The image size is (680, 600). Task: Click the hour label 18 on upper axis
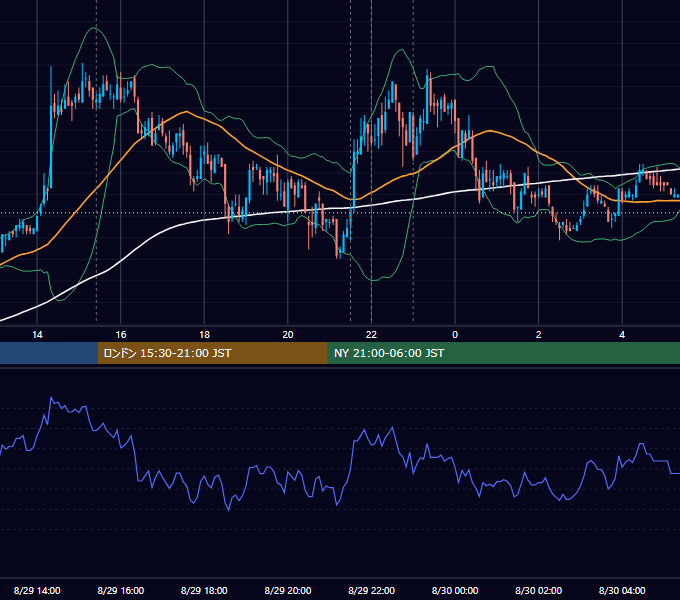[204, 335]
